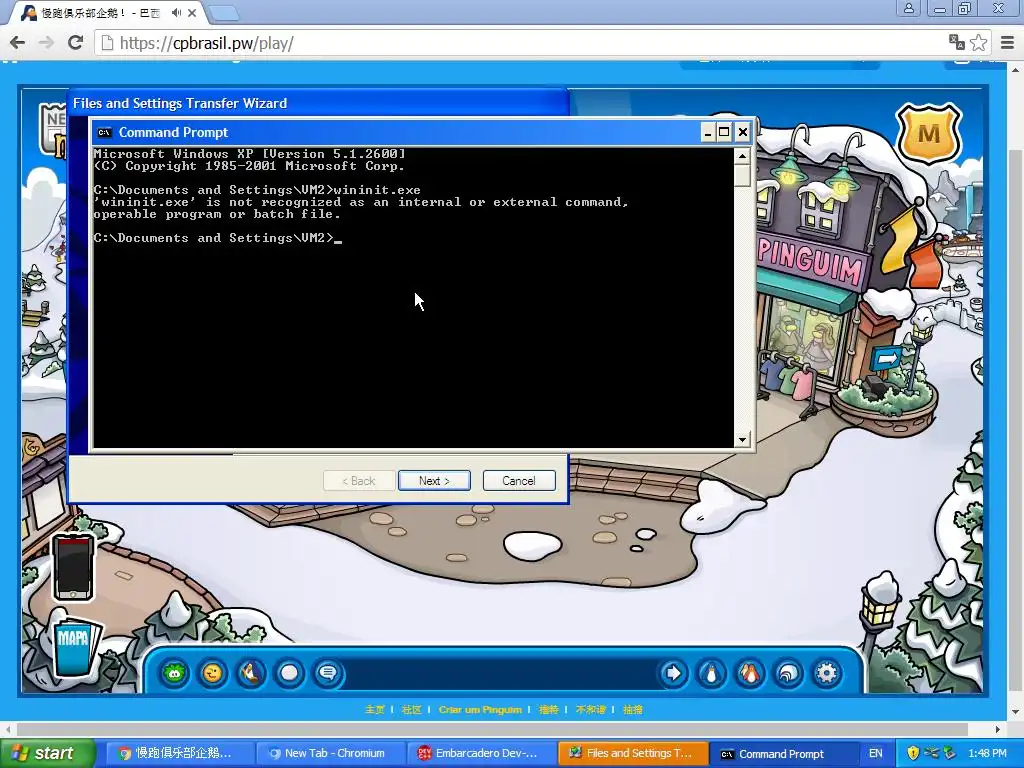This screenshot has width=1024, height=768.
Task: Click the newspaper icon in game corner
Action: (x=54, y=129)
